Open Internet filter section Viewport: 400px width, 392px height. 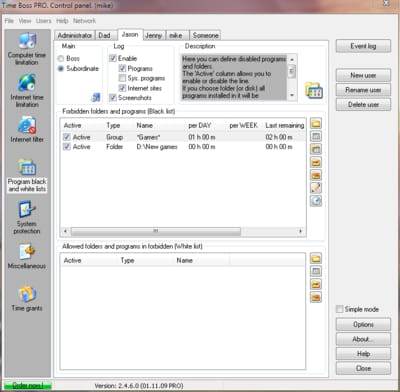coord(27,129)
